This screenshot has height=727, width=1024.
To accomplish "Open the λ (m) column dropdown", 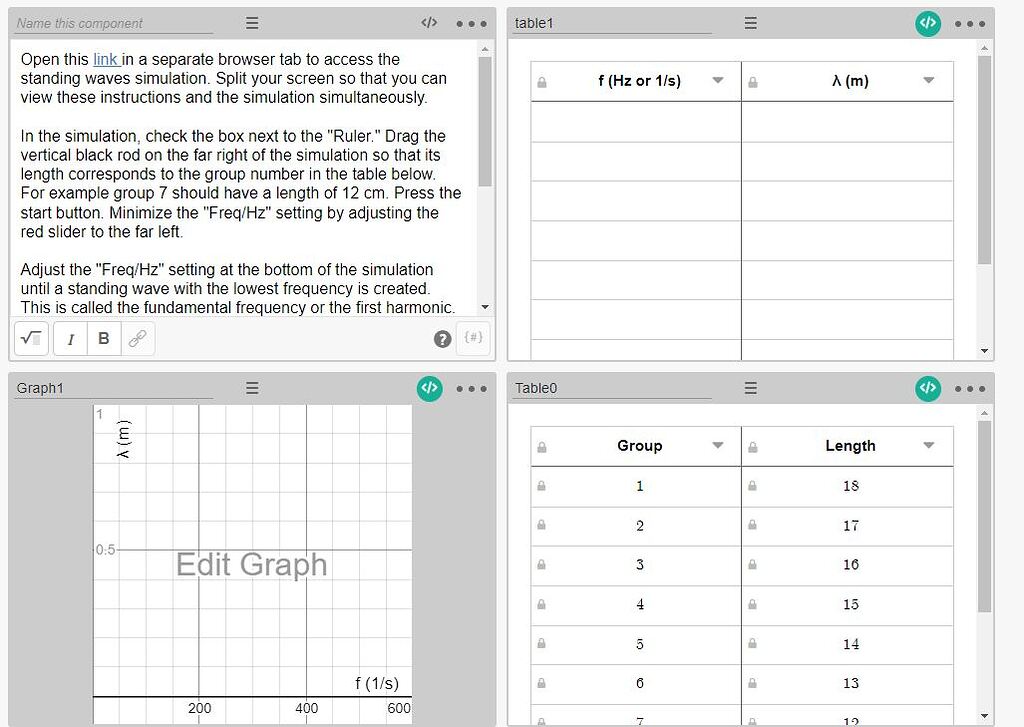I will pos(928,81).
